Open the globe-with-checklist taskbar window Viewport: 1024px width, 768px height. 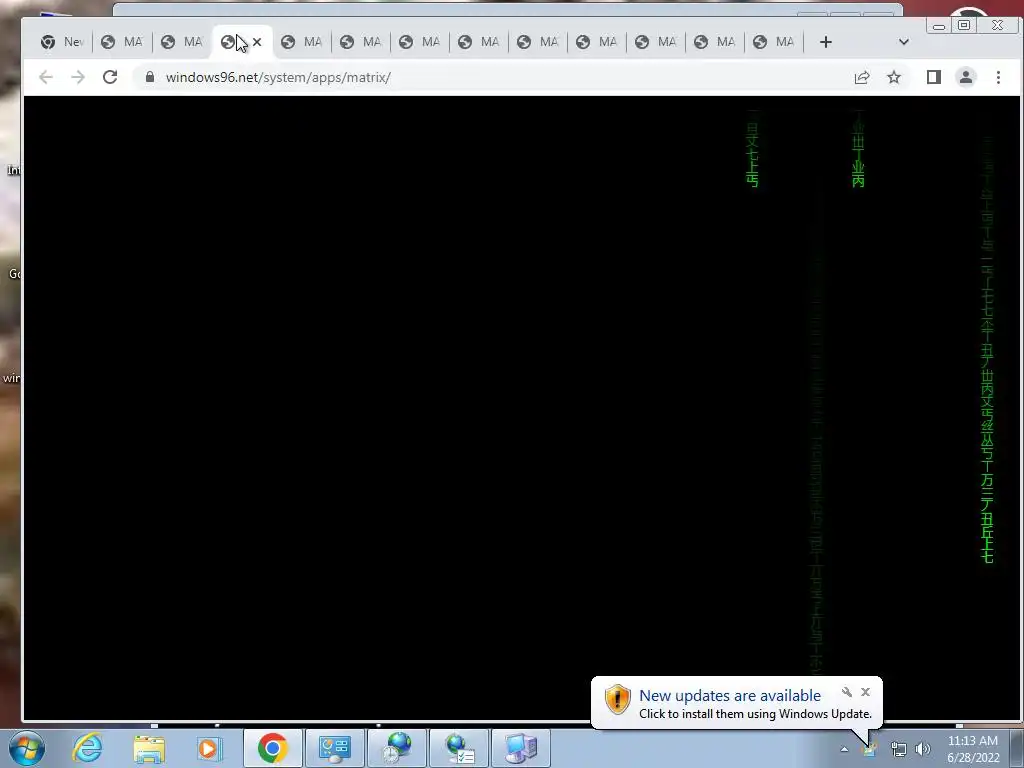point(458,748)
